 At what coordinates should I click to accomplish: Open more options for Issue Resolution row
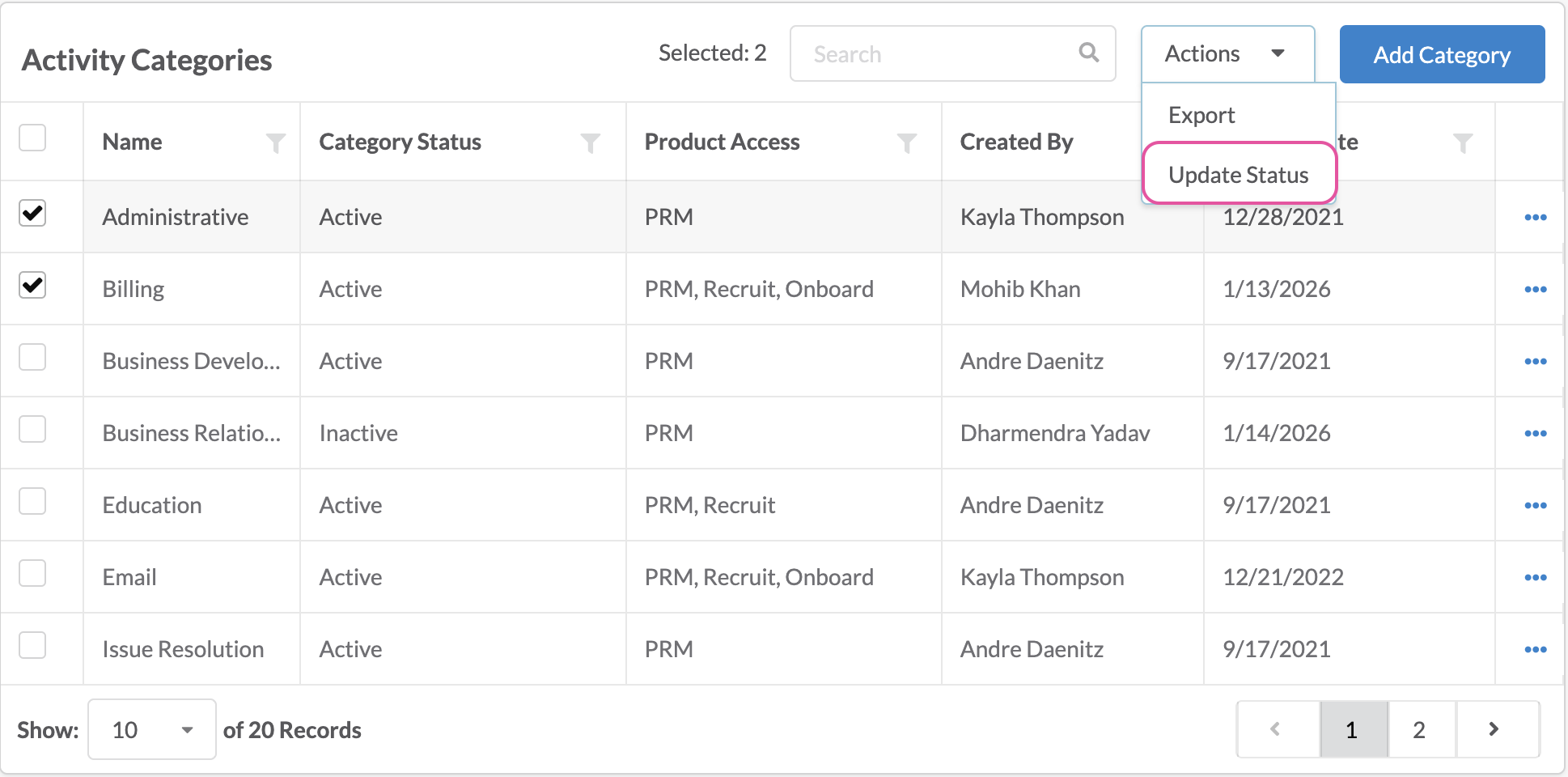pyautogui.click(x=1535, y=649)
